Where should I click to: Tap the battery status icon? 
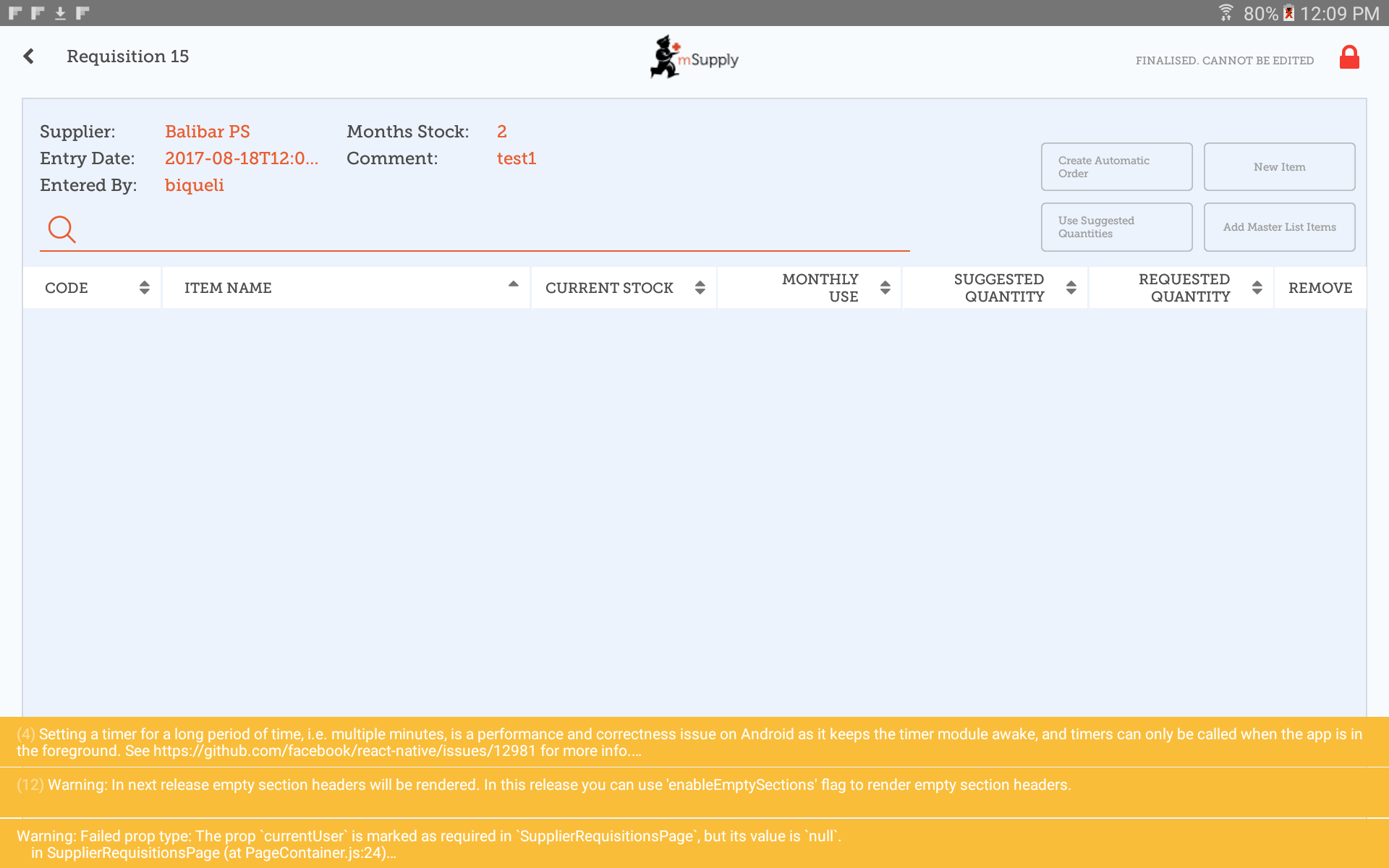click(1289, 13)
